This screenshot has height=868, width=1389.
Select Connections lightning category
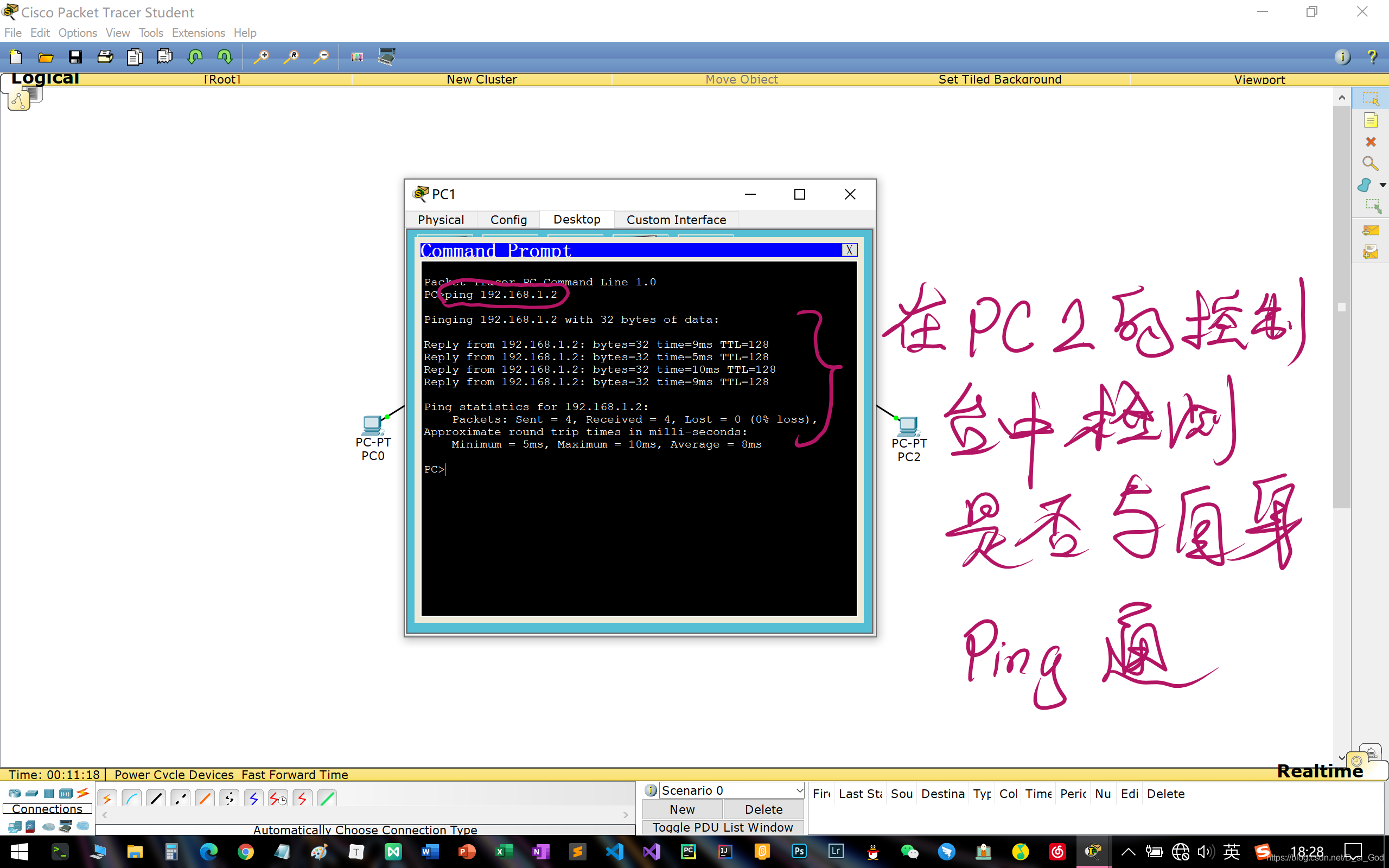click(83, 793)
